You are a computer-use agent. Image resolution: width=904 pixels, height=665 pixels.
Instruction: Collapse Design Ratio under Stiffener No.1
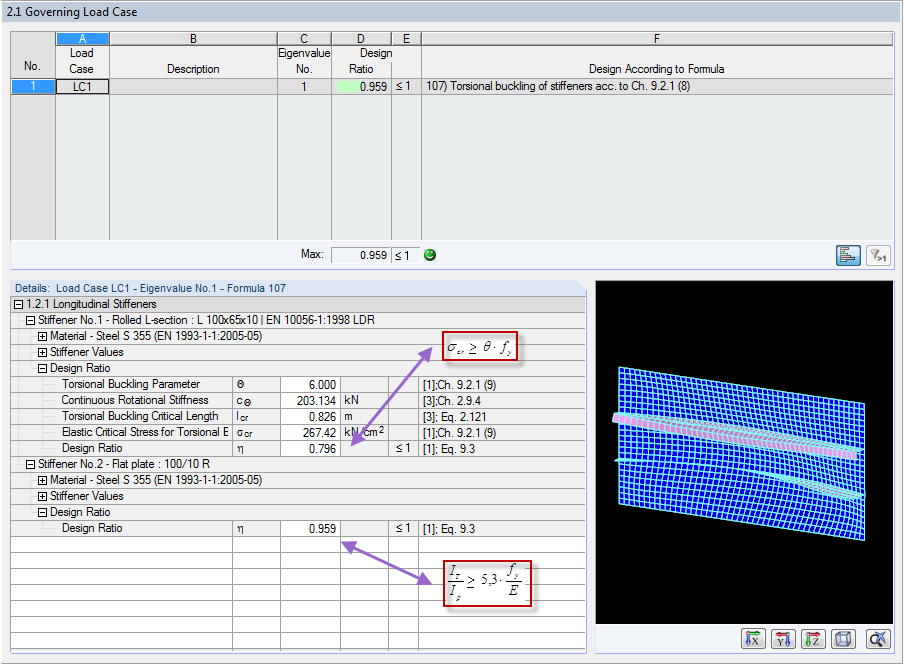[43, 369]
